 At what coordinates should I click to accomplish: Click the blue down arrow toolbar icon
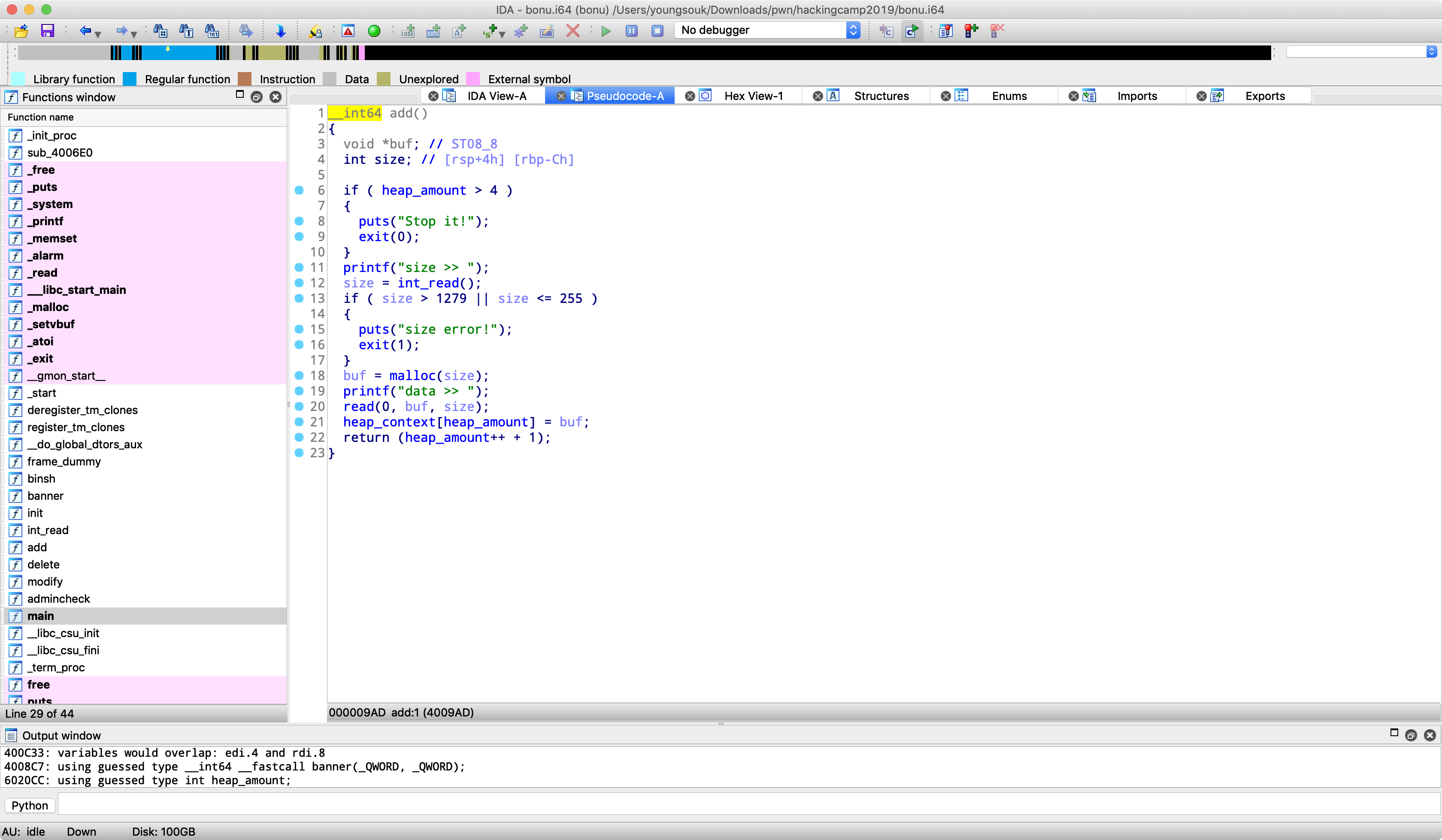[x=280, y=31]
